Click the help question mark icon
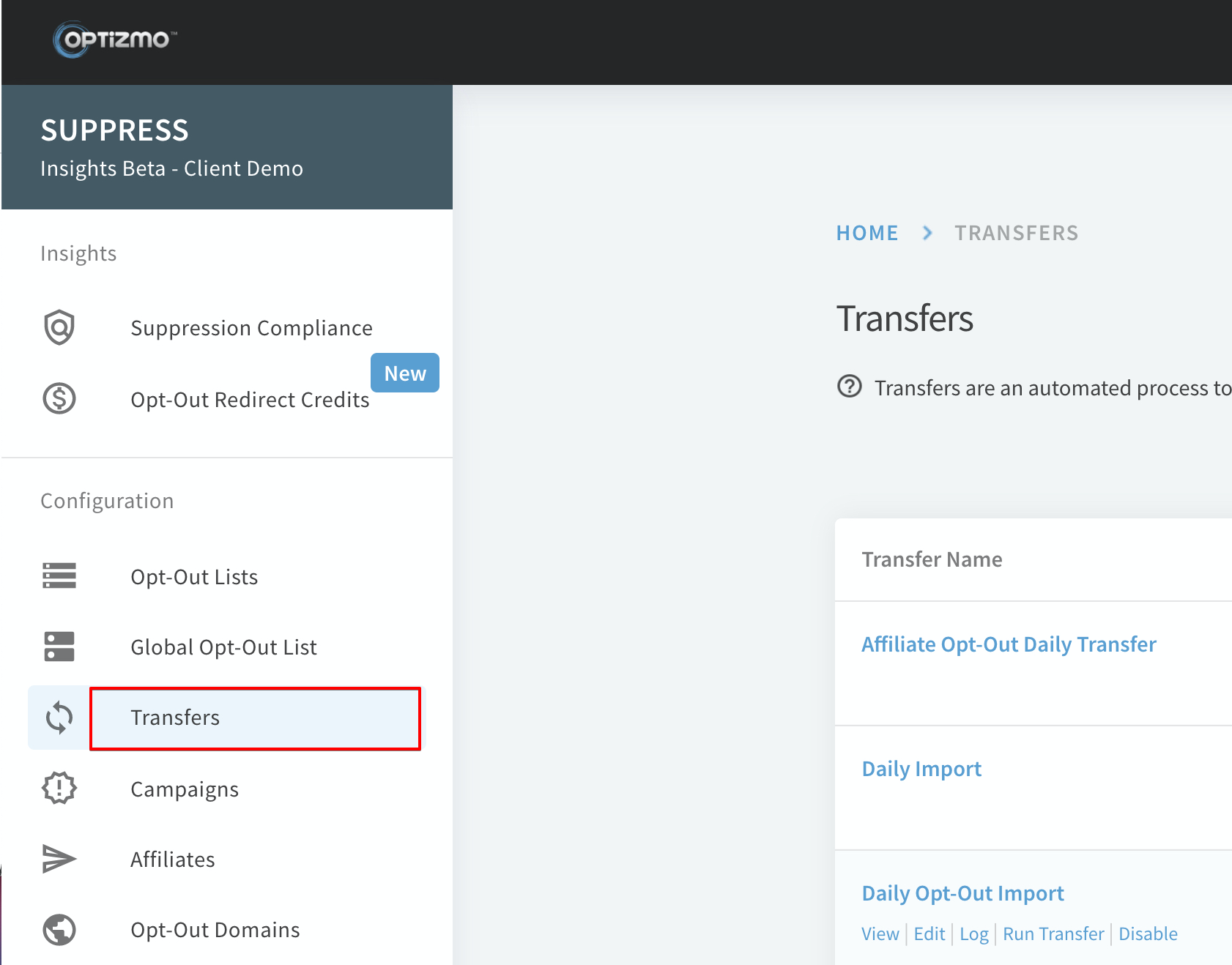This screenshot has height=965, width=1232. 850,386
